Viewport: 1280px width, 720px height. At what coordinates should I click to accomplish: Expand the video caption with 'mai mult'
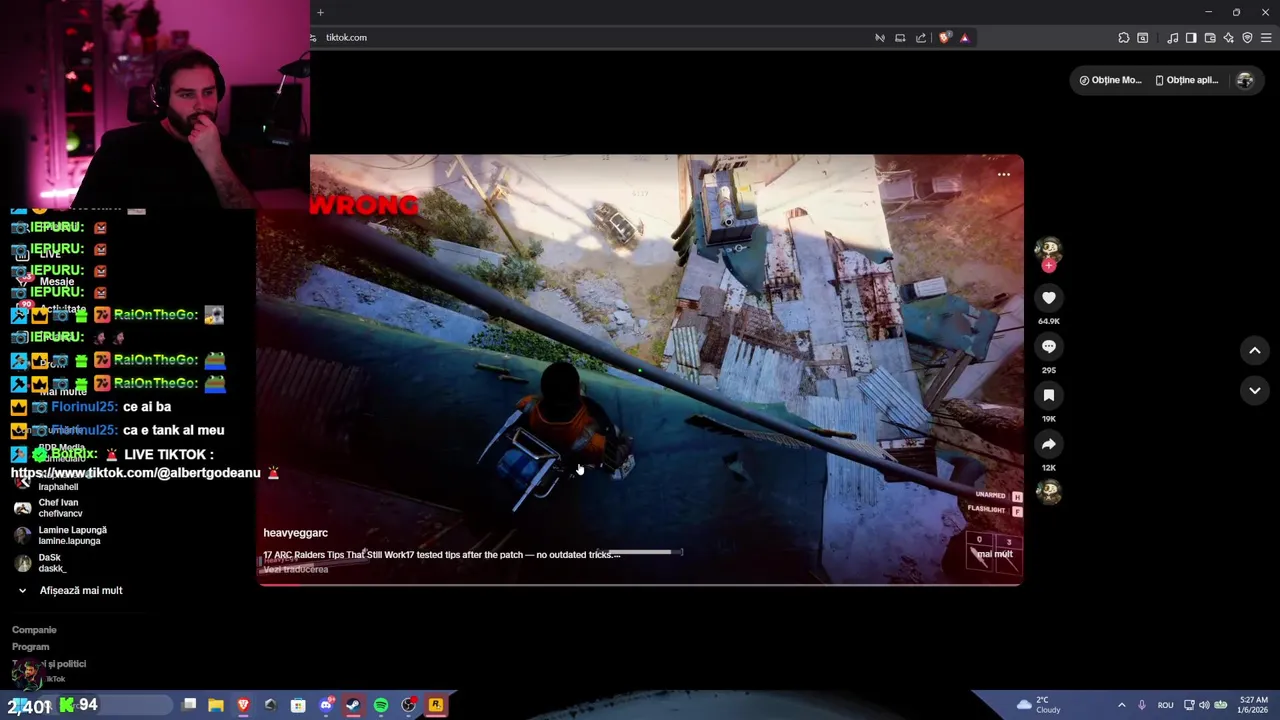(995, 554)
